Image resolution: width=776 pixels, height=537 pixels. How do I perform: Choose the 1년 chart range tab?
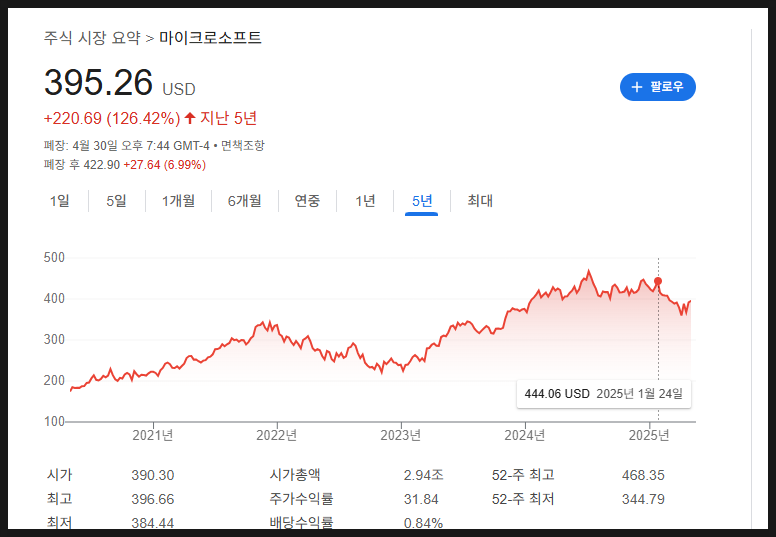365,201
